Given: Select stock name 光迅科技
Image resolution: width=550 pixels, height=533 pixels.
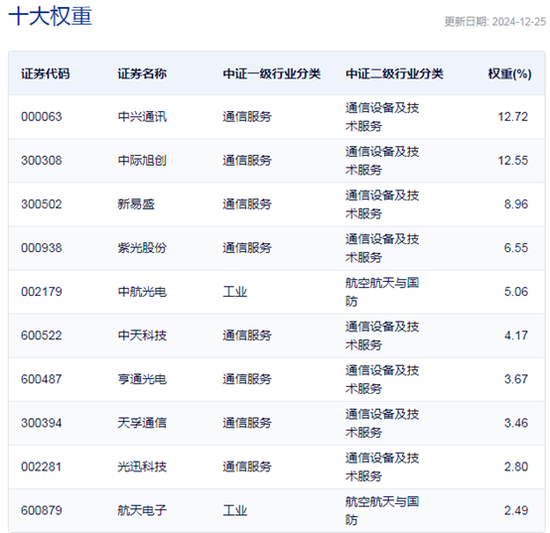Looking at the screenshot, I should [142, 467].
